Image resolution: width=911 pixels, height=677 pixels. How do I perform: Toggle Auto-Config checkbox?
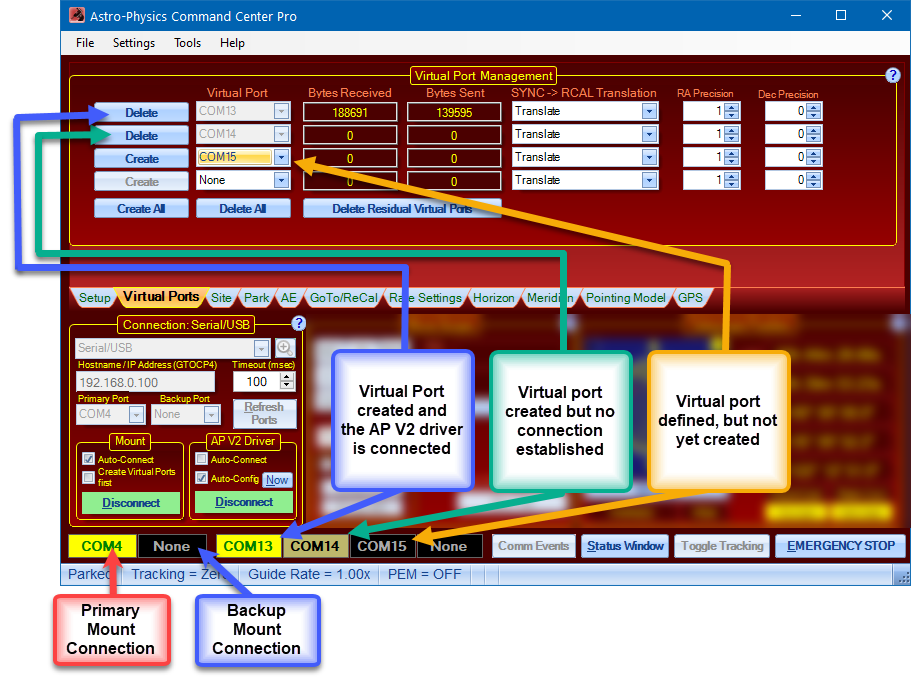(201, 478)
